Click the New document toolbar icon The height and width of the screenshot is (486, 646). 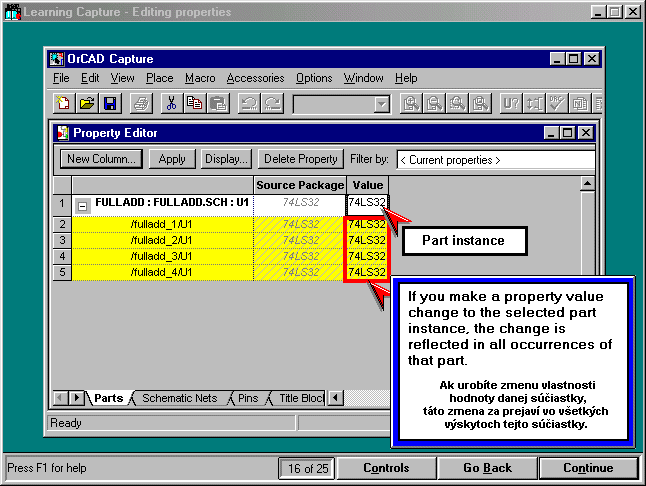pyautogui.click(x=65, y=103)
